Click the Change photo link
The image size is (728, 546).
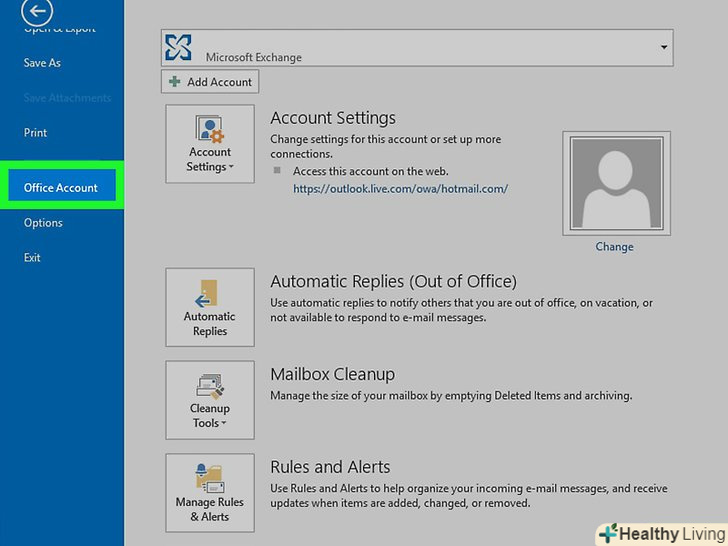pos(614,247)
